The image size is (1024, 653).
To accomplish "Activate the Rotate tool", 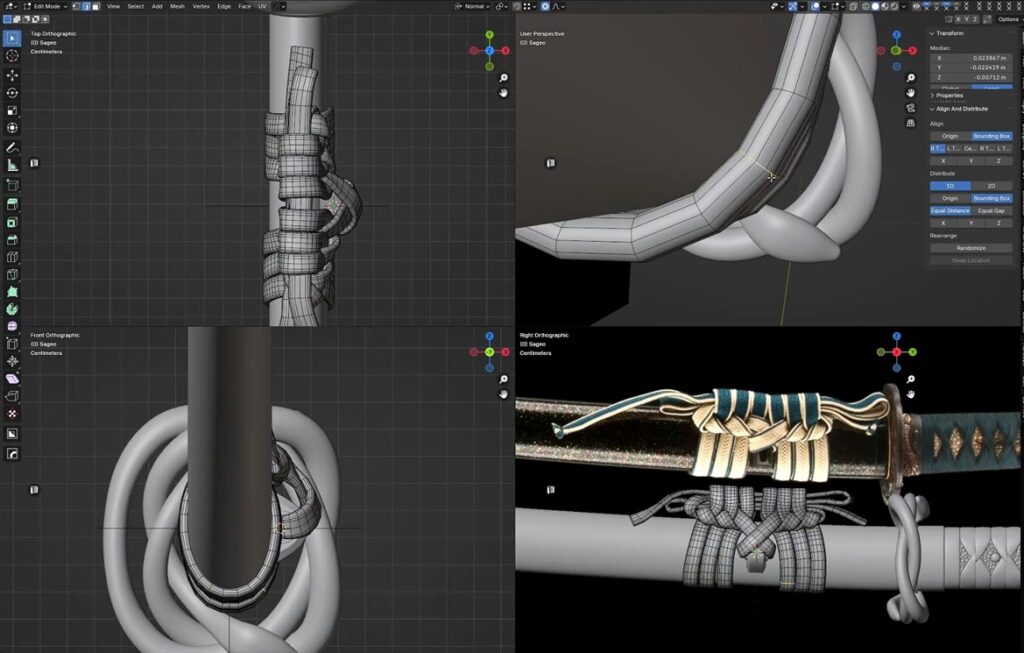I will point(12,93).
